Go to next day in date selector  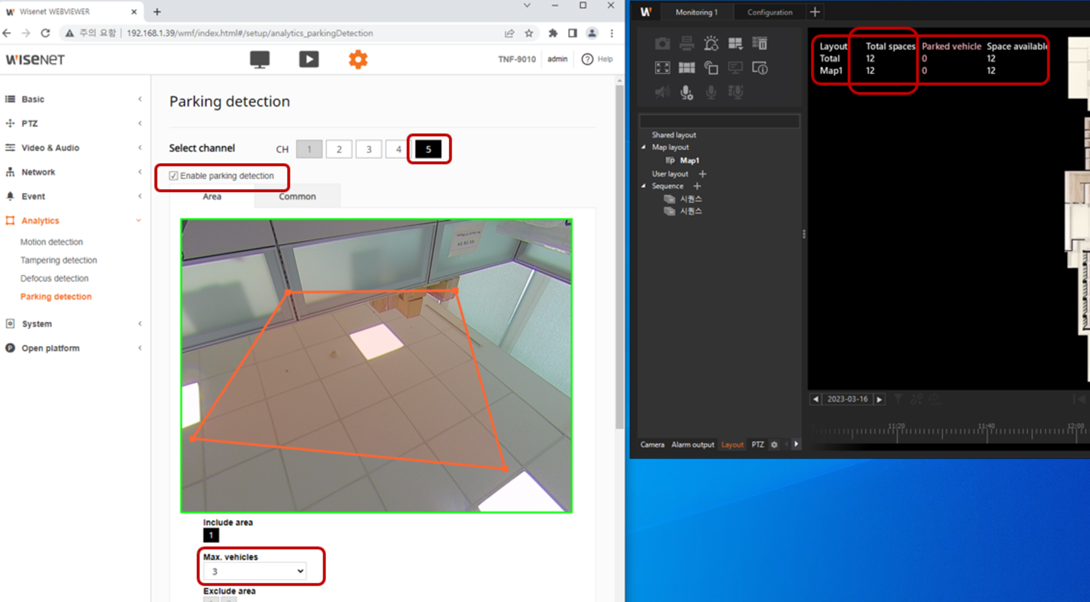coord(879,399)
